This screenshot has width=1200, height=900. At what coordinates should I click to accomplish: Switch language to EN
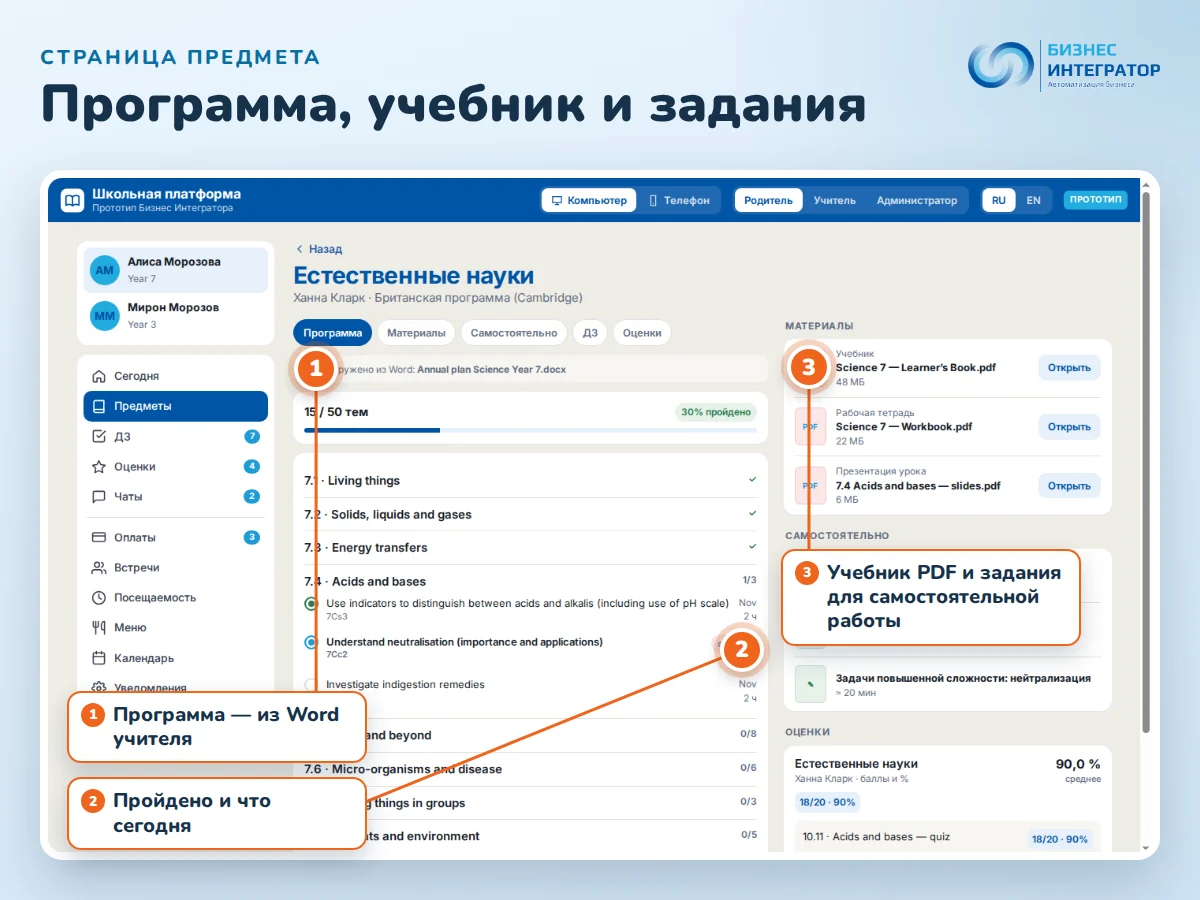(x=1033, y=200)
